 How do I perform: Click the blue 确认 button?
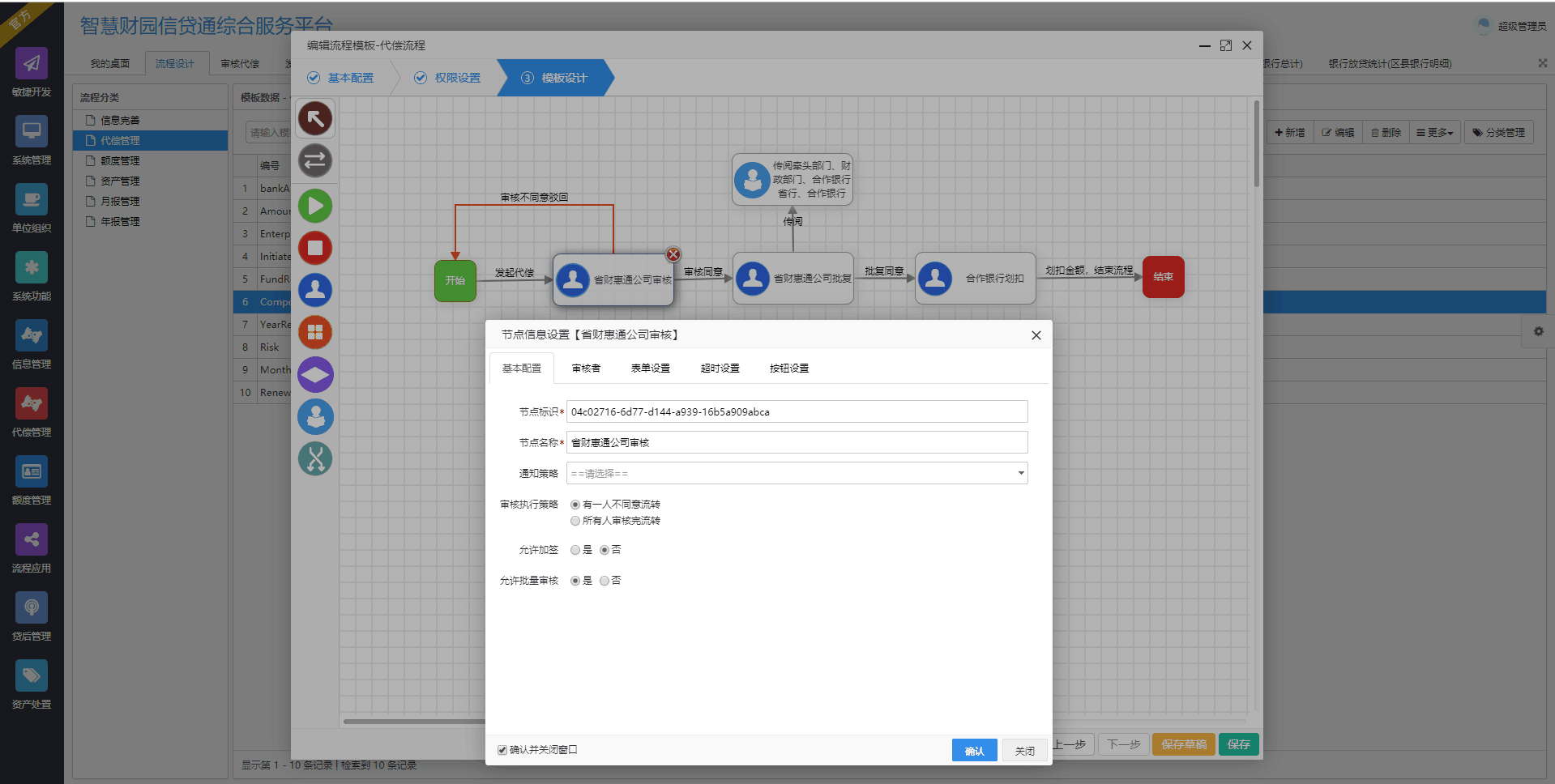pyautogui.click(x=974, y=751)
